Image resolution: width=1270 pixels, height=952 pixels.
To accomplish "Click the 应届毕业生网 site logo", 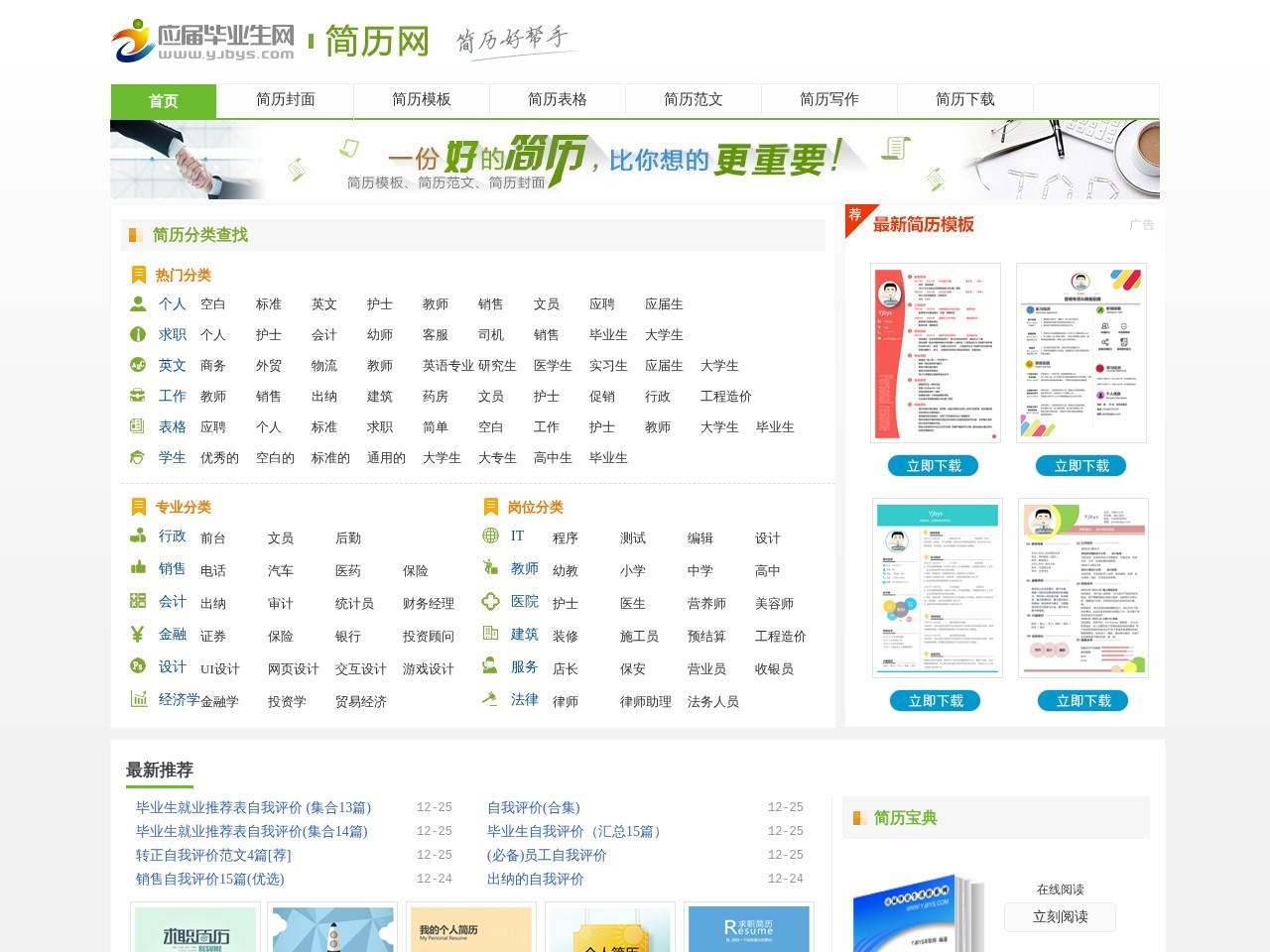I will click(203, 41).
